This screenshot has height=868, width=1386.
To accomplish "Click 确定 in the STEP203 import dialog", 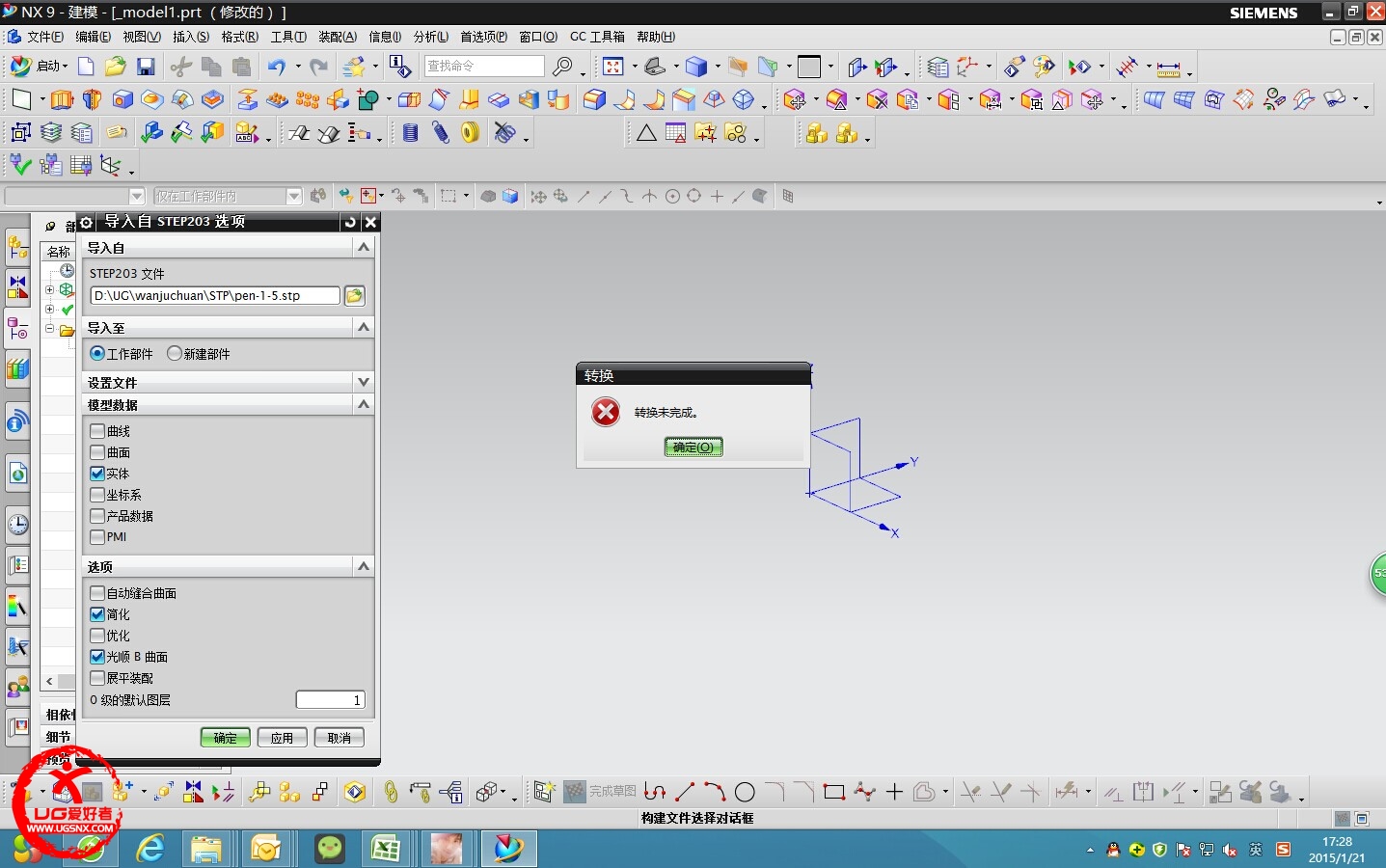I will point(226,738).
